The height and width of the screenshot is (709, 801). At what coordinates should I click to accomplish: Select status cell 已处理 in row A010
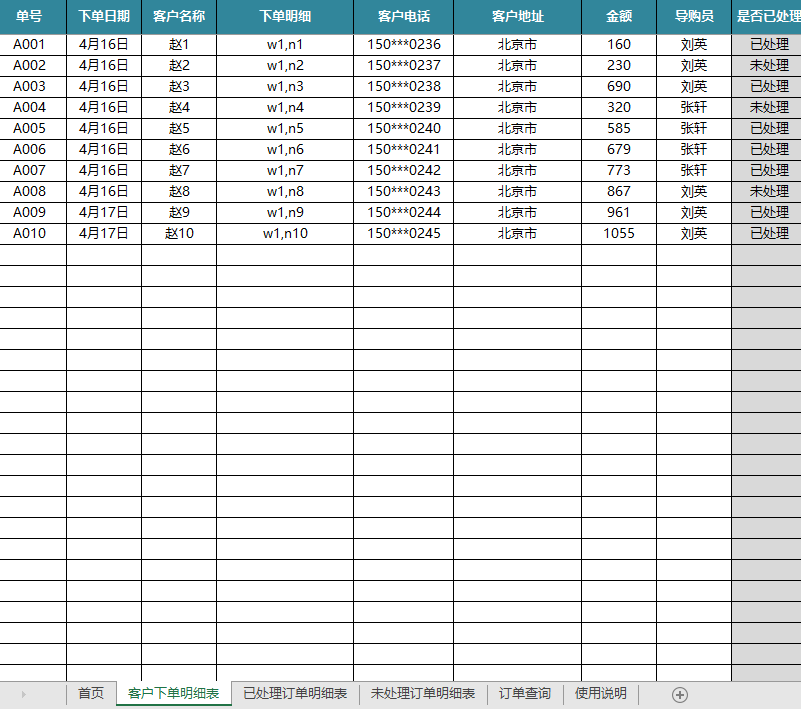coord(767,233)
